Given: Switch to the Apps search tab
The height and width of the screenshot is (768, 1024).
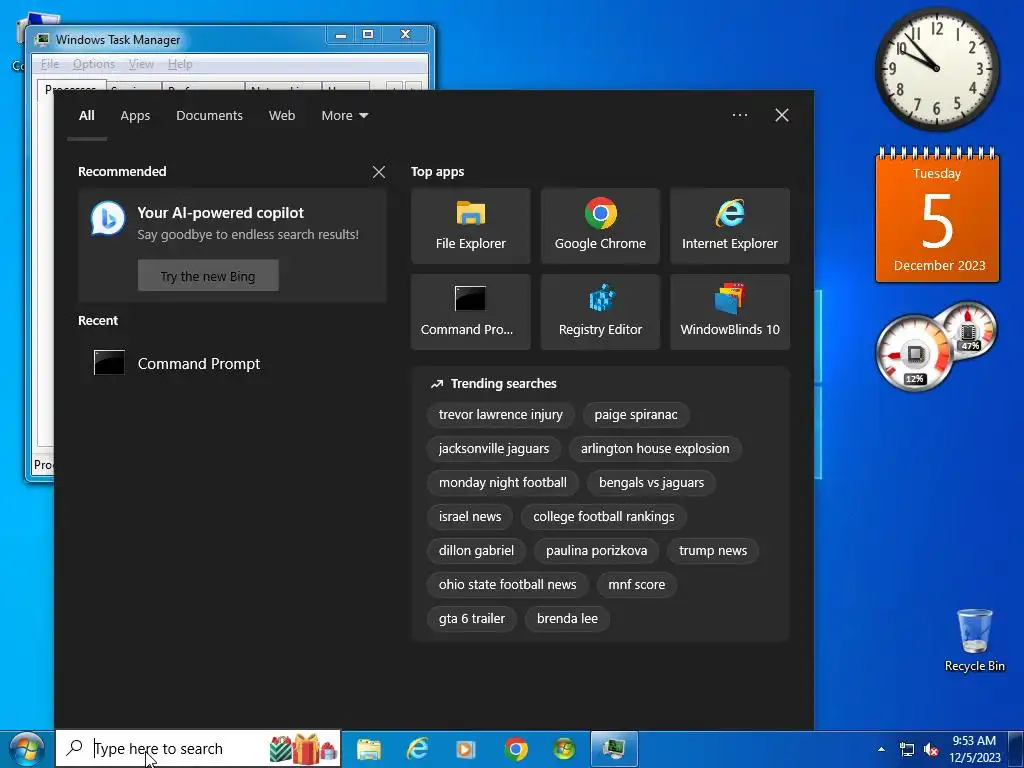Looking at the screenshot, I should point(135,116).
